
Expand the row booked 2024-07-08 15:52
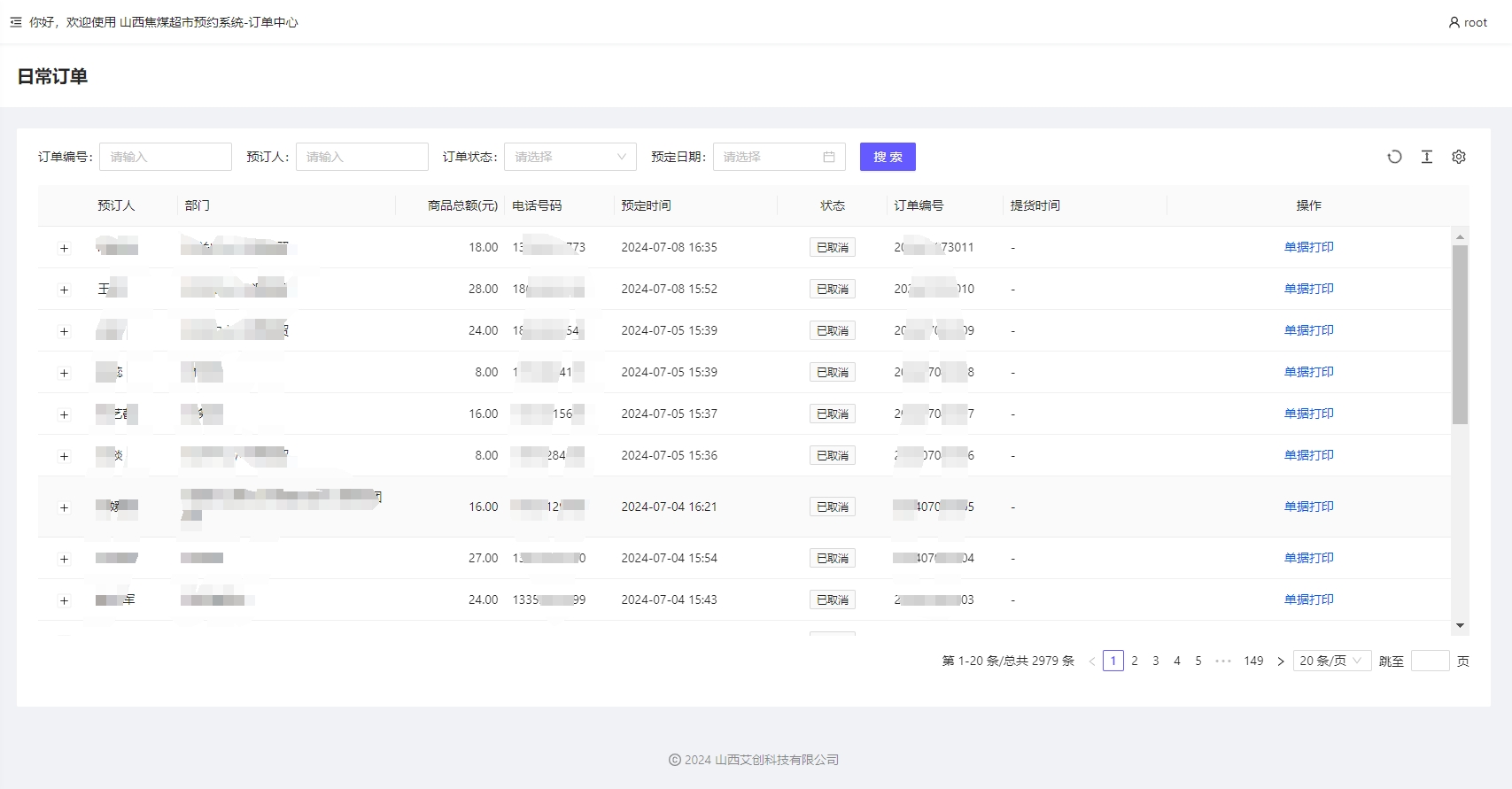(64, 290)
